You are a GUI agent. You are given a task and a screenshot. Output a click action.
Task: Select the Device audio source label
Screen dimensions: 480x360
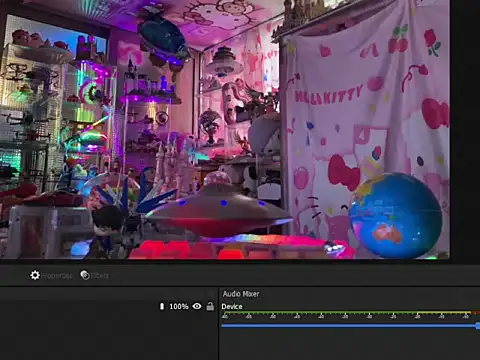[x=232, y=306]
